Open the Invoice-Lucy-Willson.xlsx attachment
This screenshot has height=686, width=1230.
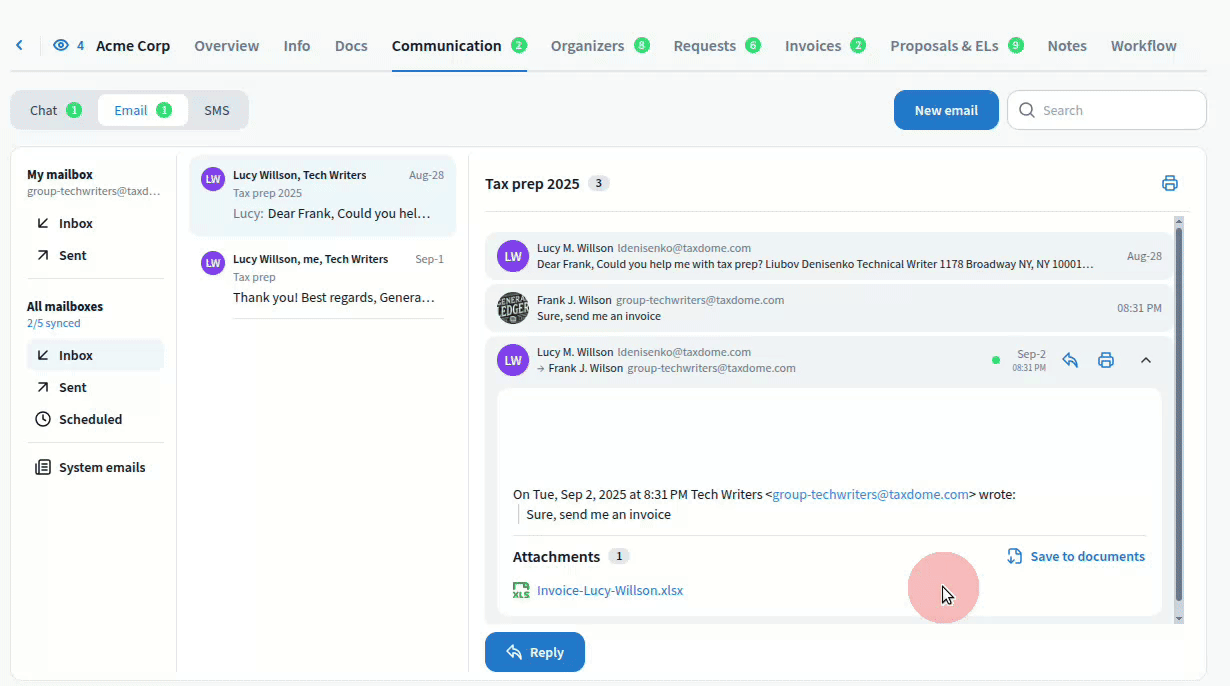coord(609,590)
